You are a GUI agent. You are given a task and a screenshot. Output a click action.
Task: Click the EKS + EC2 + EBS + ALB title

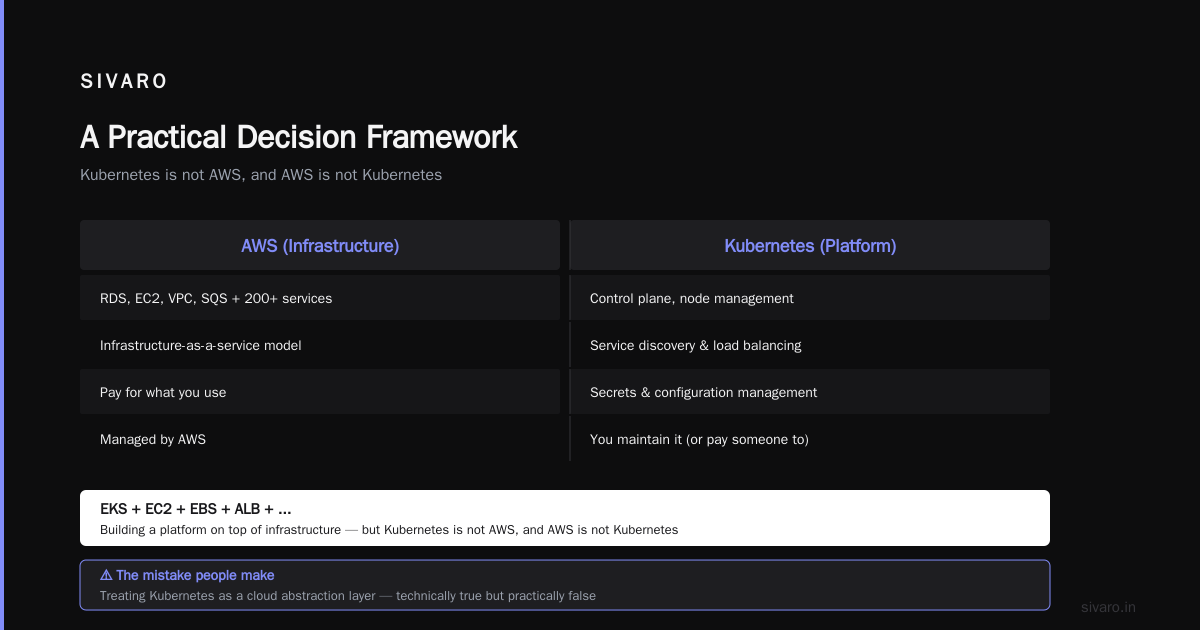[196, 509]
